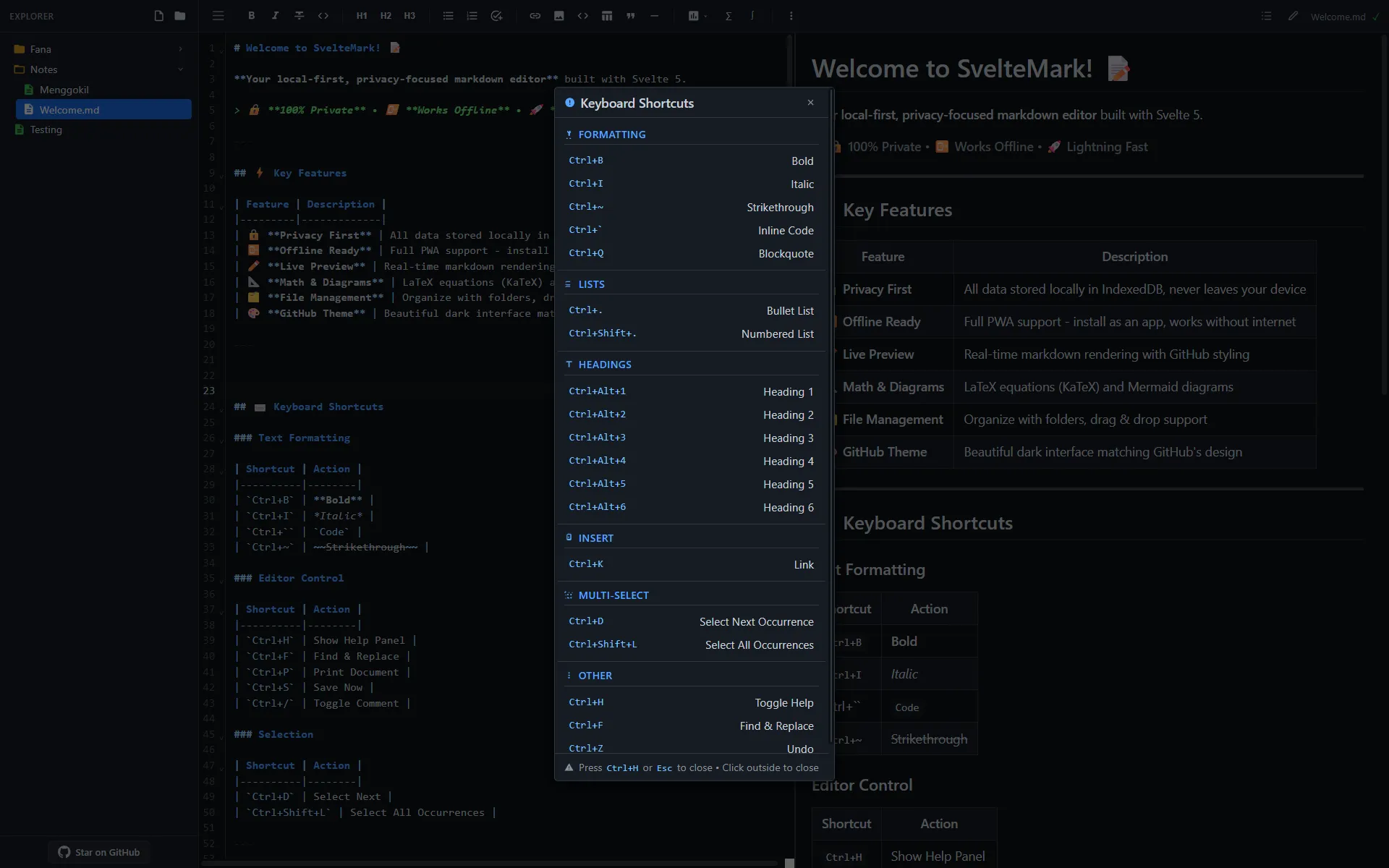Open the diagram dropdown arrow in toolbar
1389x868 pixels.
point(705,16)
